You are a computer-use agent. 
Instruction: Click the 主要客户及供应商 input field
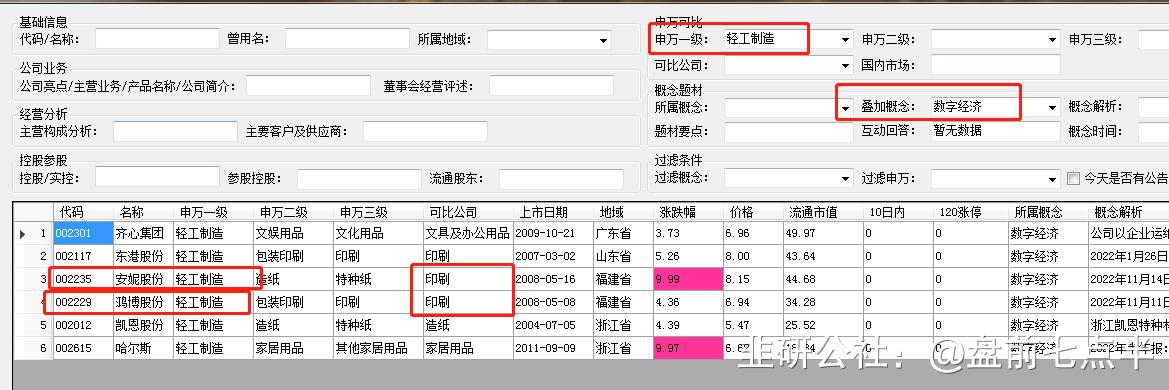pyautogui.click(x=425, y=132)
